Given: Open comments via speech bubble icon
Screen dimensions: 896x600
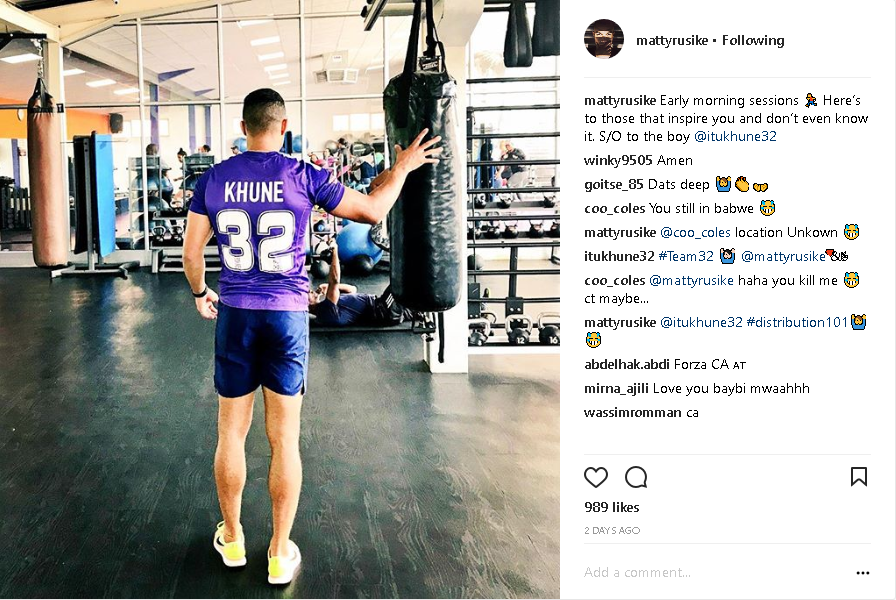Looking at the screenshot, I should click(x=636, y=477).
